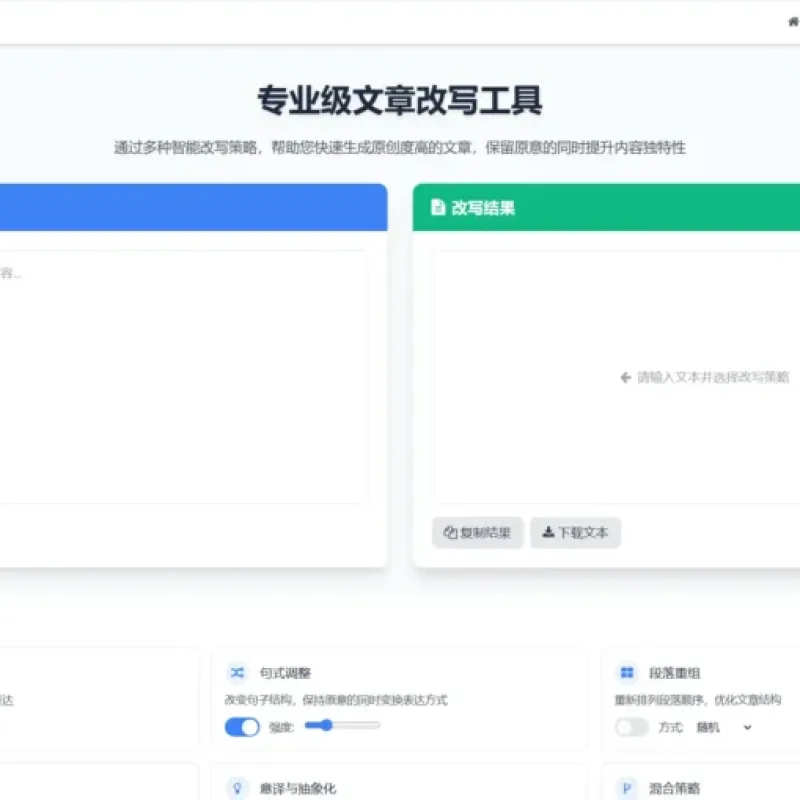Click the lightbulb icon beside 意译与抽象化
800x800 pixels.
pyautogui.click(x=237, y=788)
